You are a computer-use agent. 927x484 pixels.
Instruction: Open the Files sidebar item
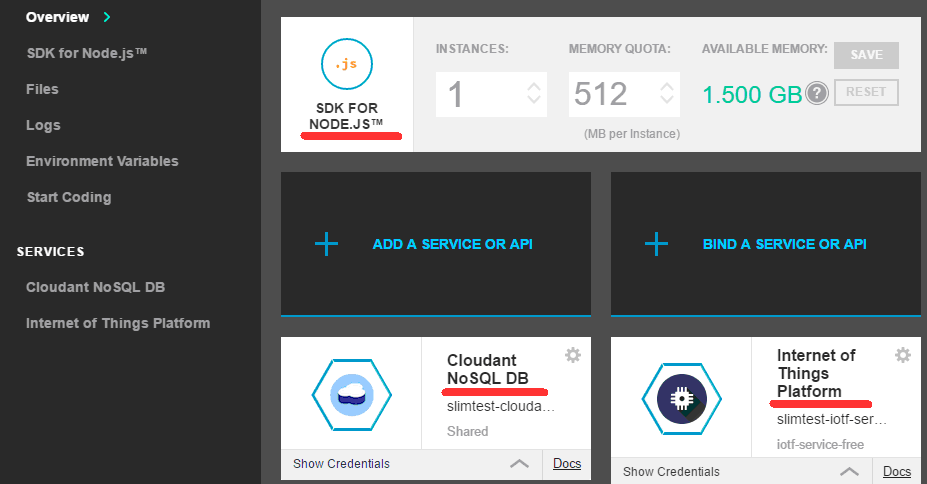(42, 89)
